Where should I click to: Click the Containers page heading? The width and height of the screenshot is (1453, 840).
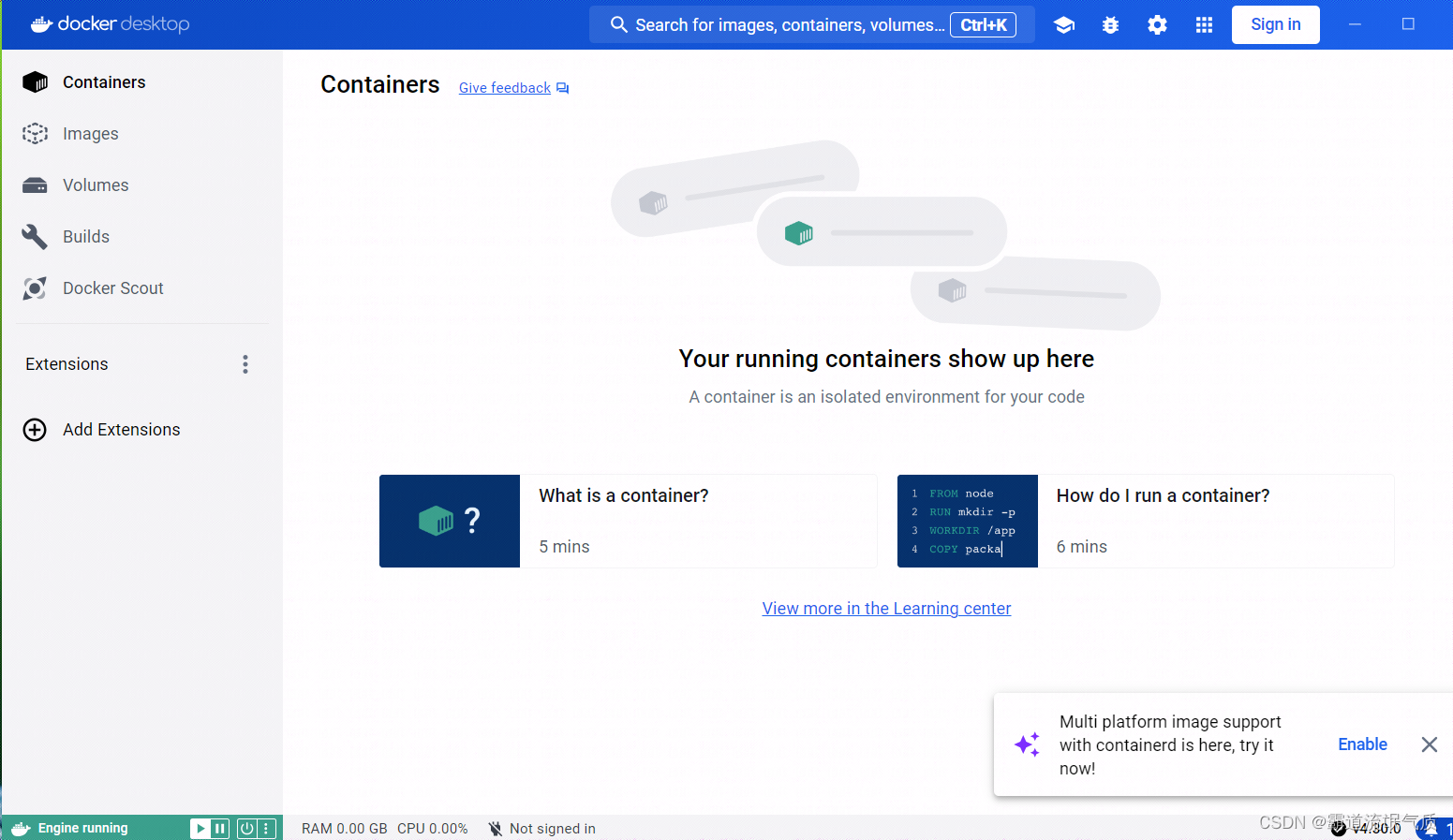[379, 84]
